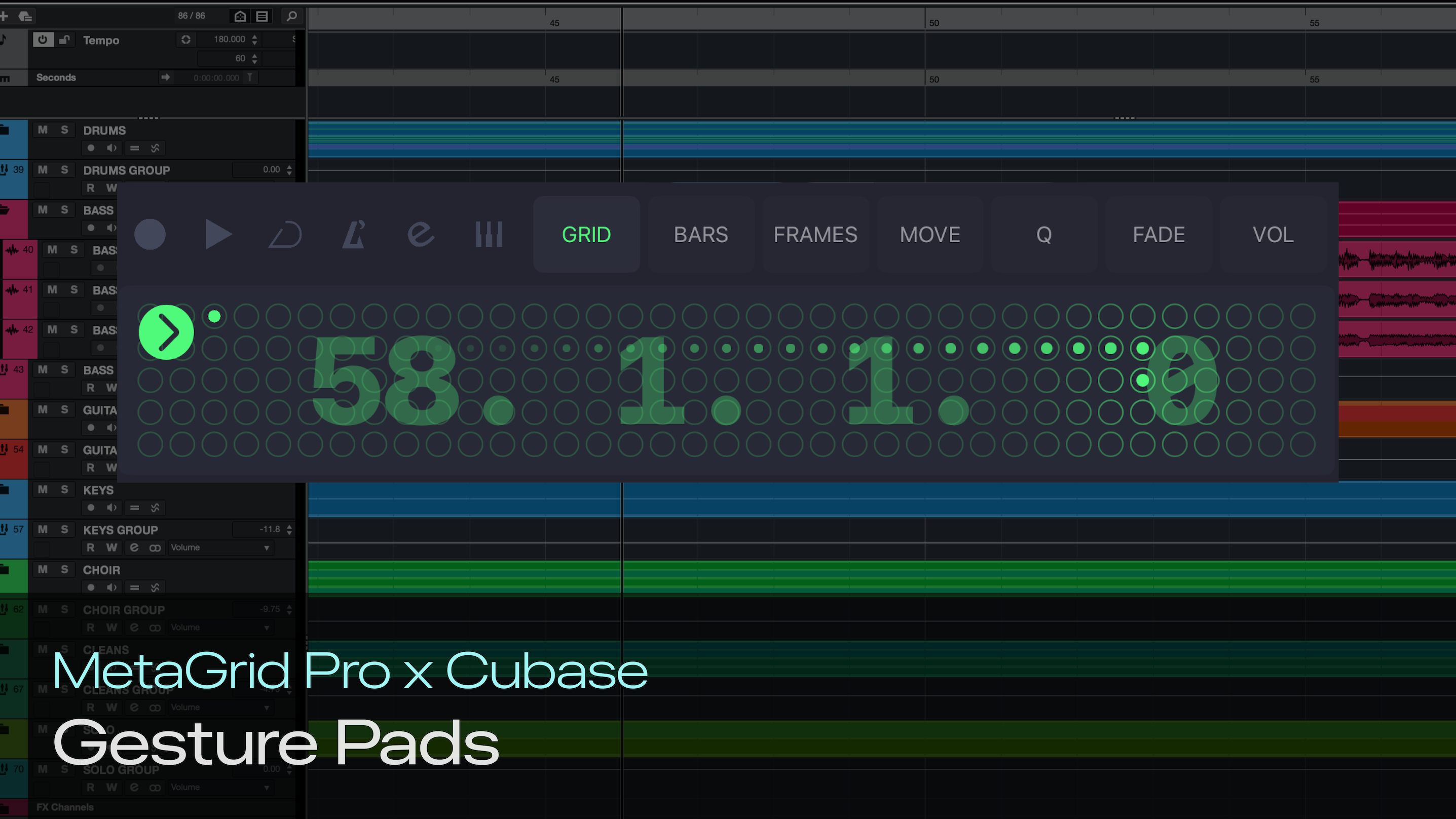Switch to the BARS tab
Viewport: 1456px width, 819px height.
click(701, 235)
